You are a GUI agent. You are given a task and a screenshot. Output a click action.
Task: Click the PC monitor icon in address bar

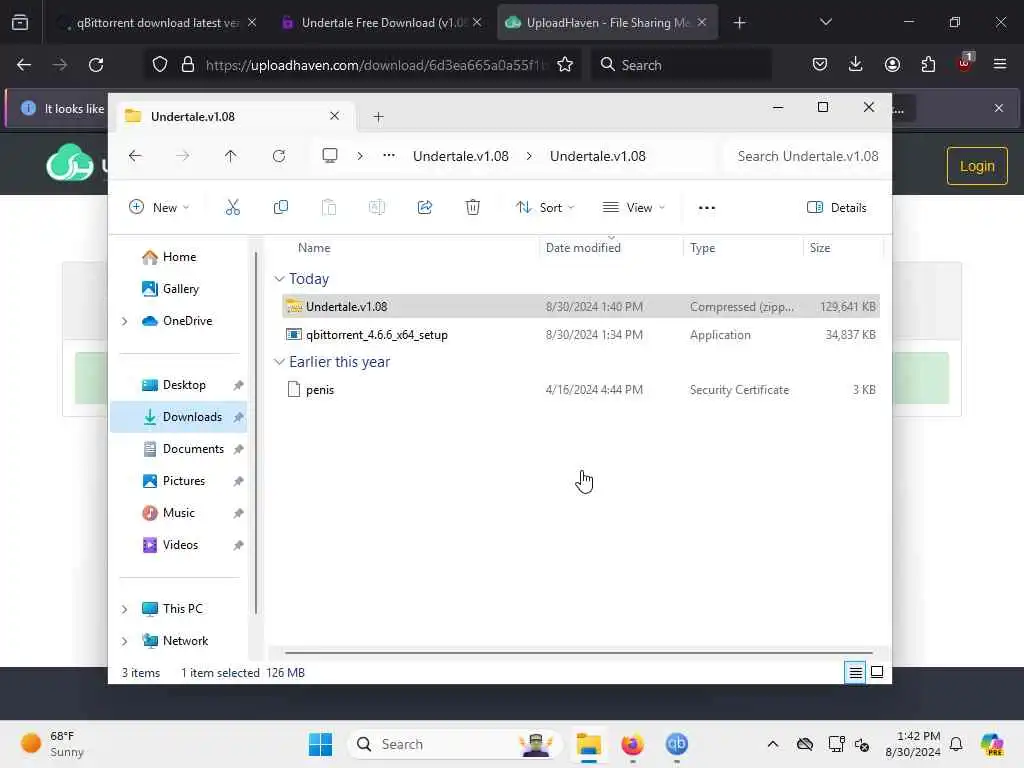pyautogui.click(x=330, y=156)
